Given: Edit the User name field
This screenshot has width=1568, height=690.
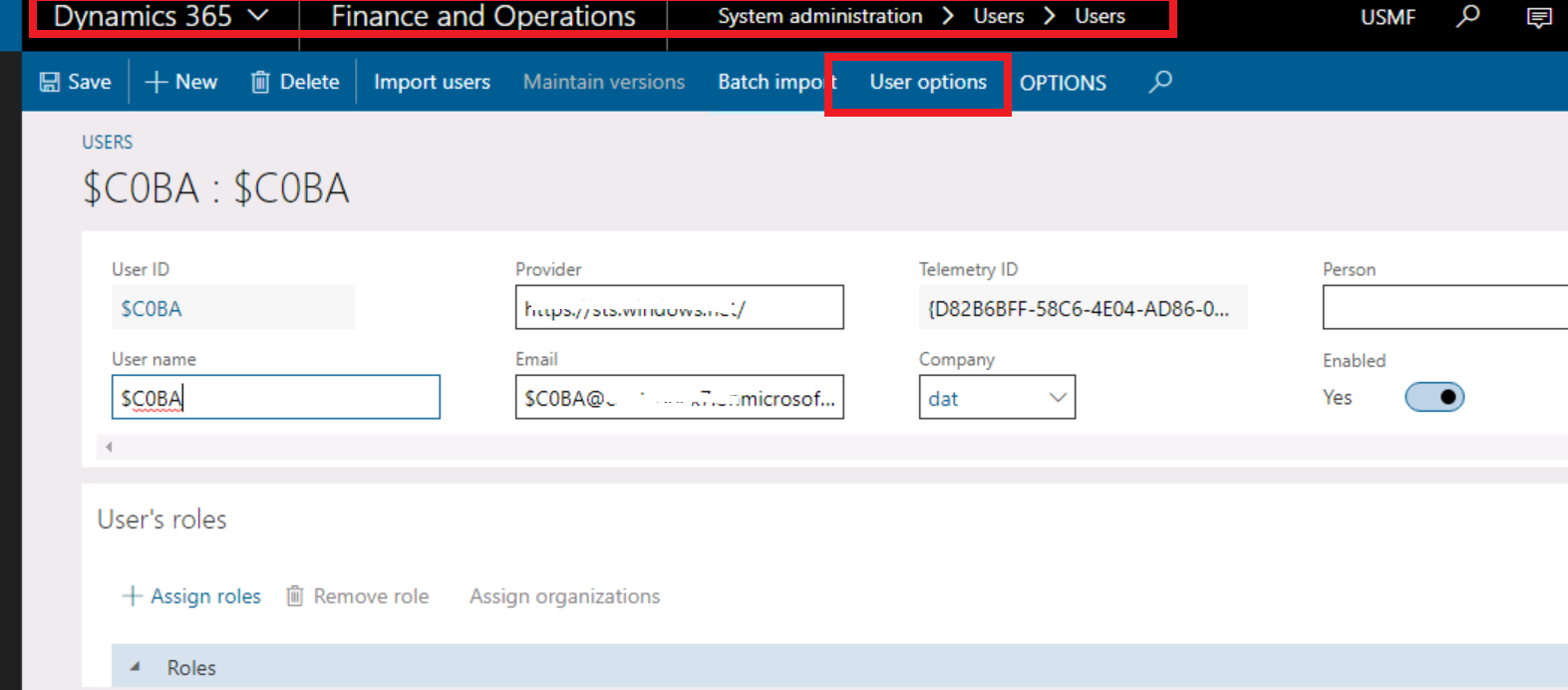Looking at the screenshot, I should point(275,397).
